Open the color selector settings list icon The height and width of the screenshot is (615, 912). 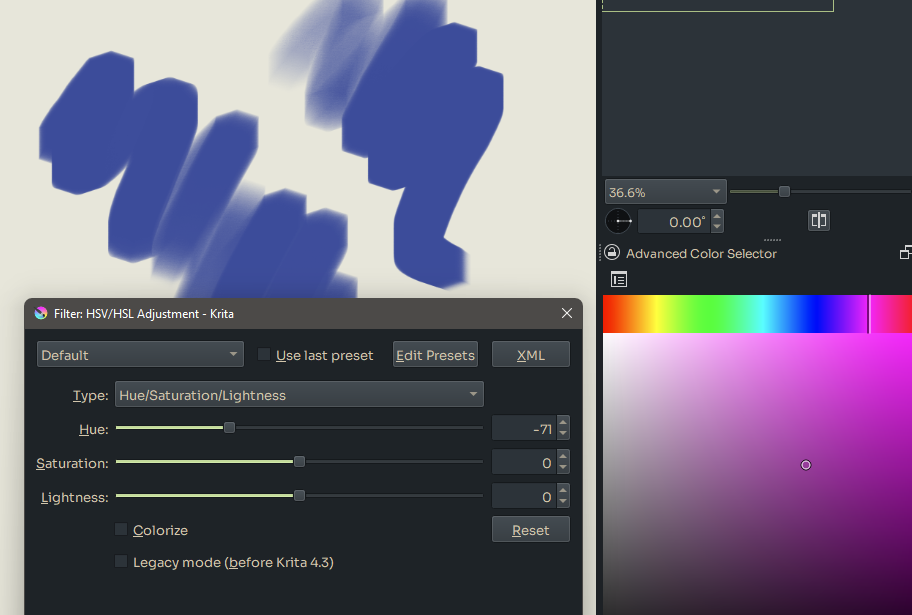619,280
